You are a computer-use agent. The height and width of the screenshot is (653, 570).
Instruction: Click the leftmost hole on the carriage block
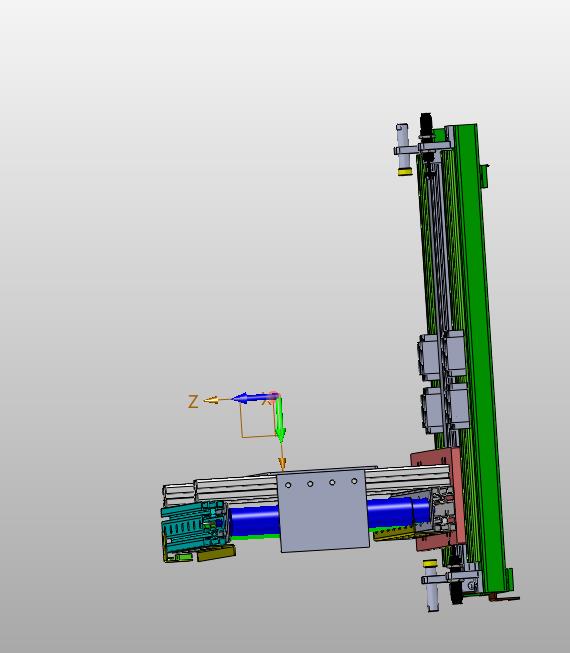[288, 485]
